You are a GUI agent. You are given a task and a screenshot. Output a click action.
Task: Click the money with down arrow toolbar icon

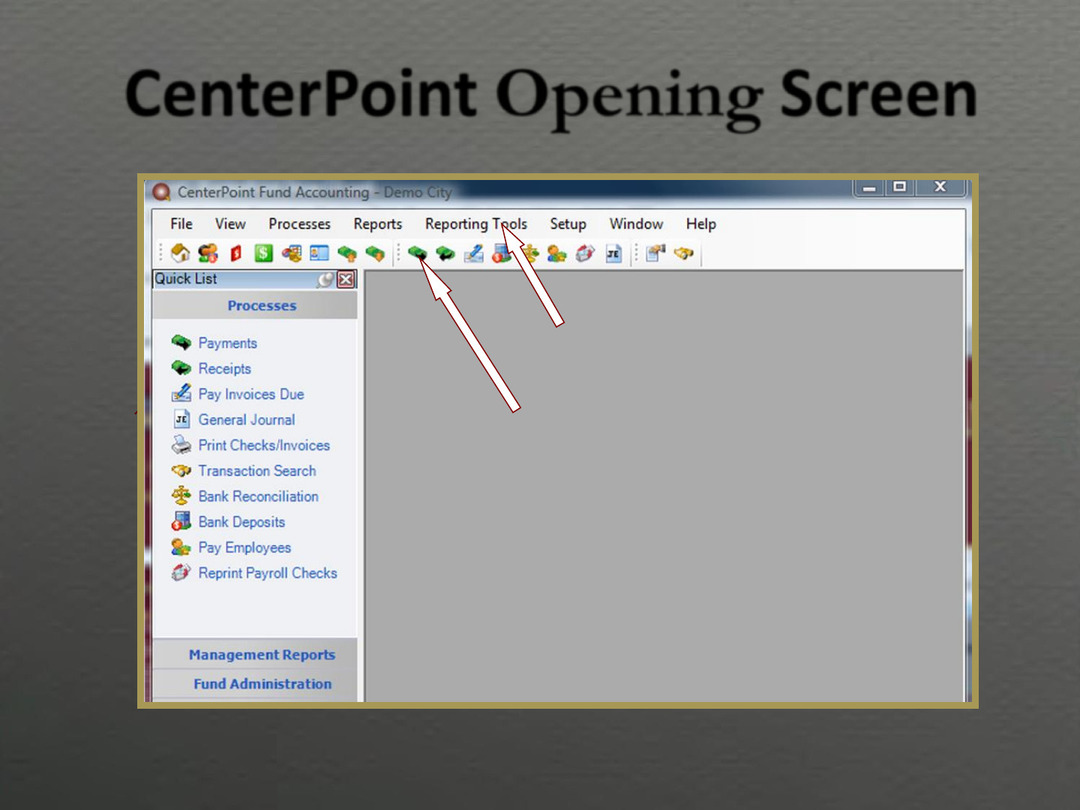375,253
